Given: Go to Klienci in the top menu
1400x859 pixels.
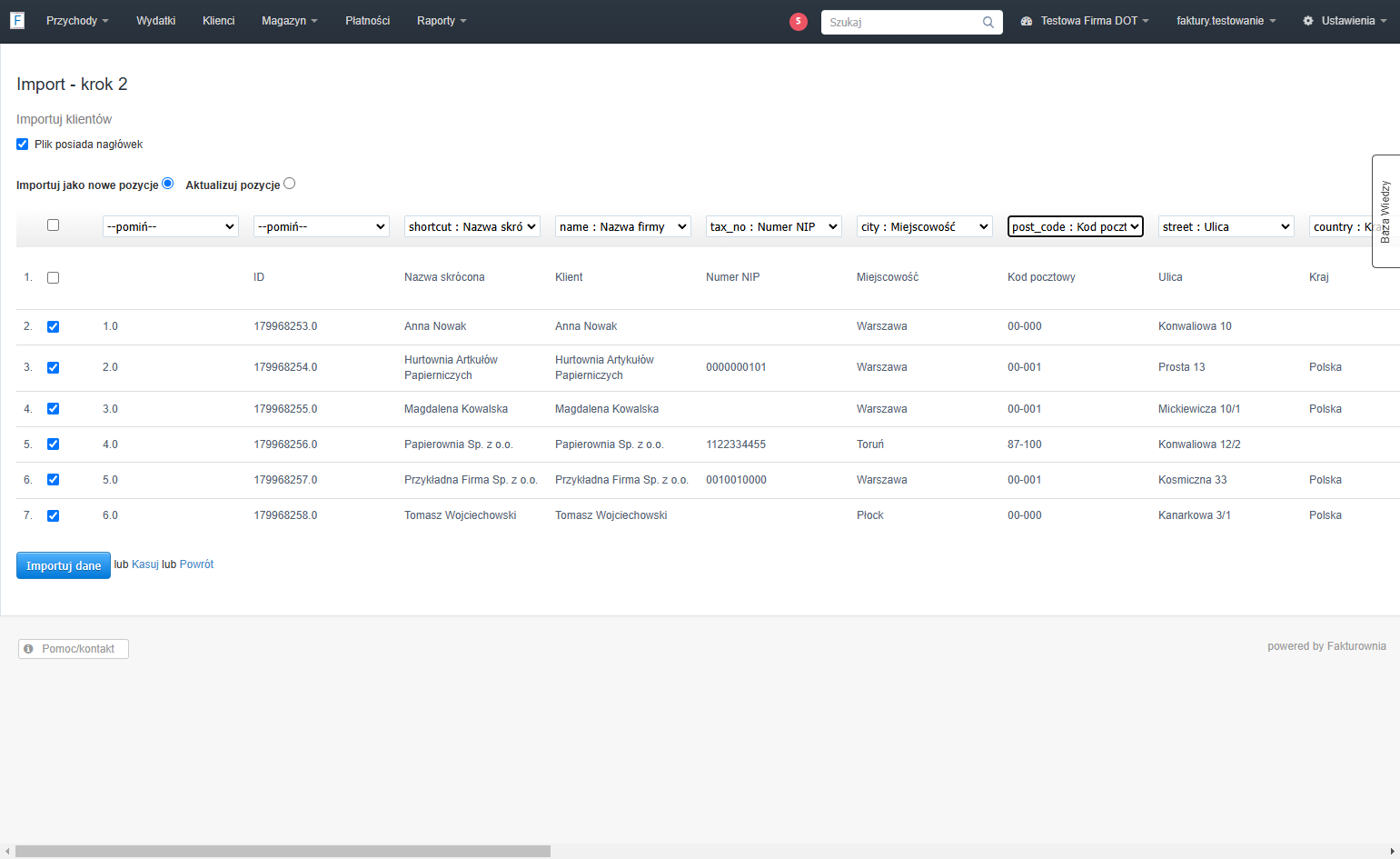Looking at the screenshot, I should coord(219,21).
